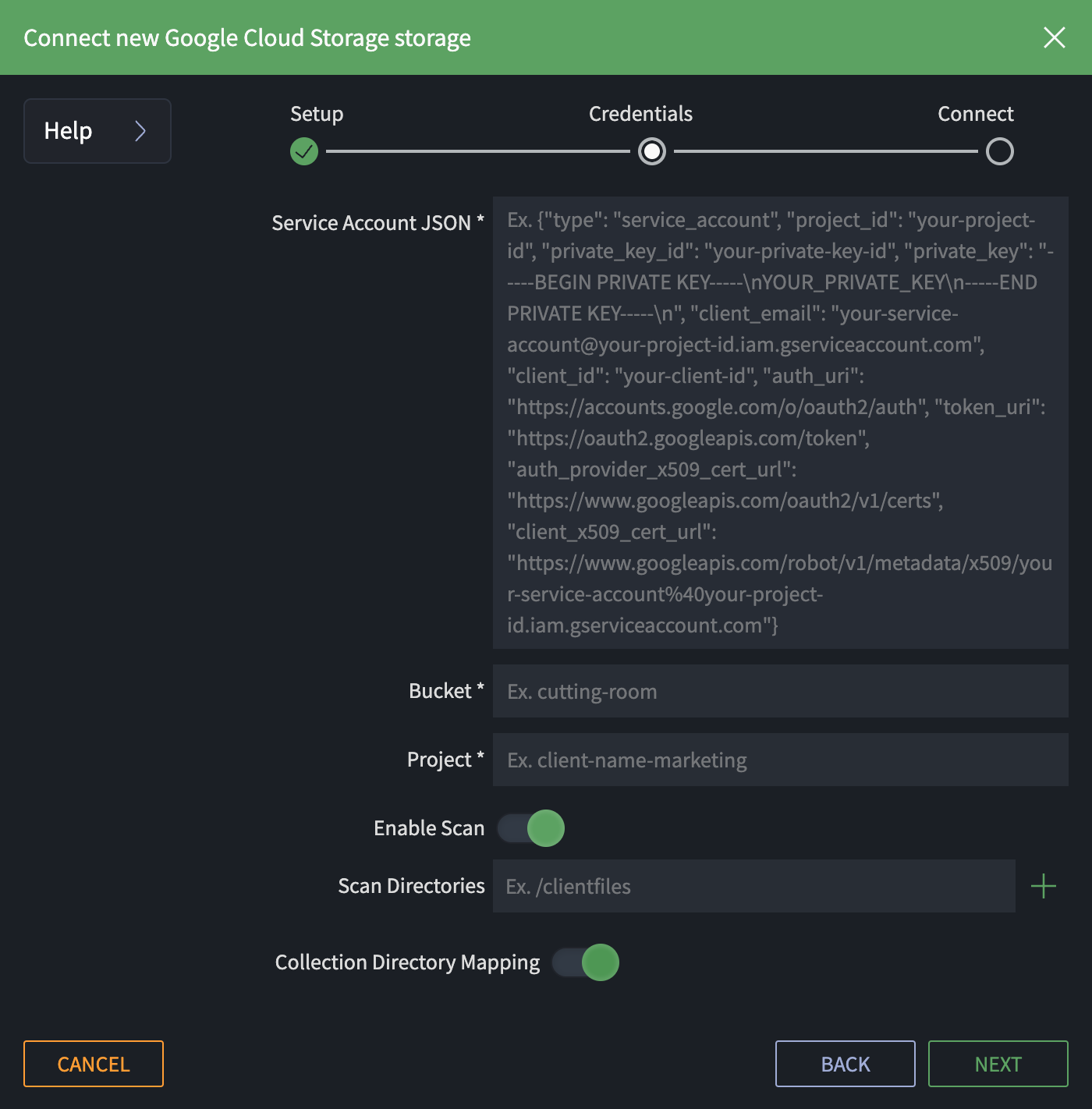Click the Bucket input field
Screen dimensions: 1092x1109
[780, 691]
